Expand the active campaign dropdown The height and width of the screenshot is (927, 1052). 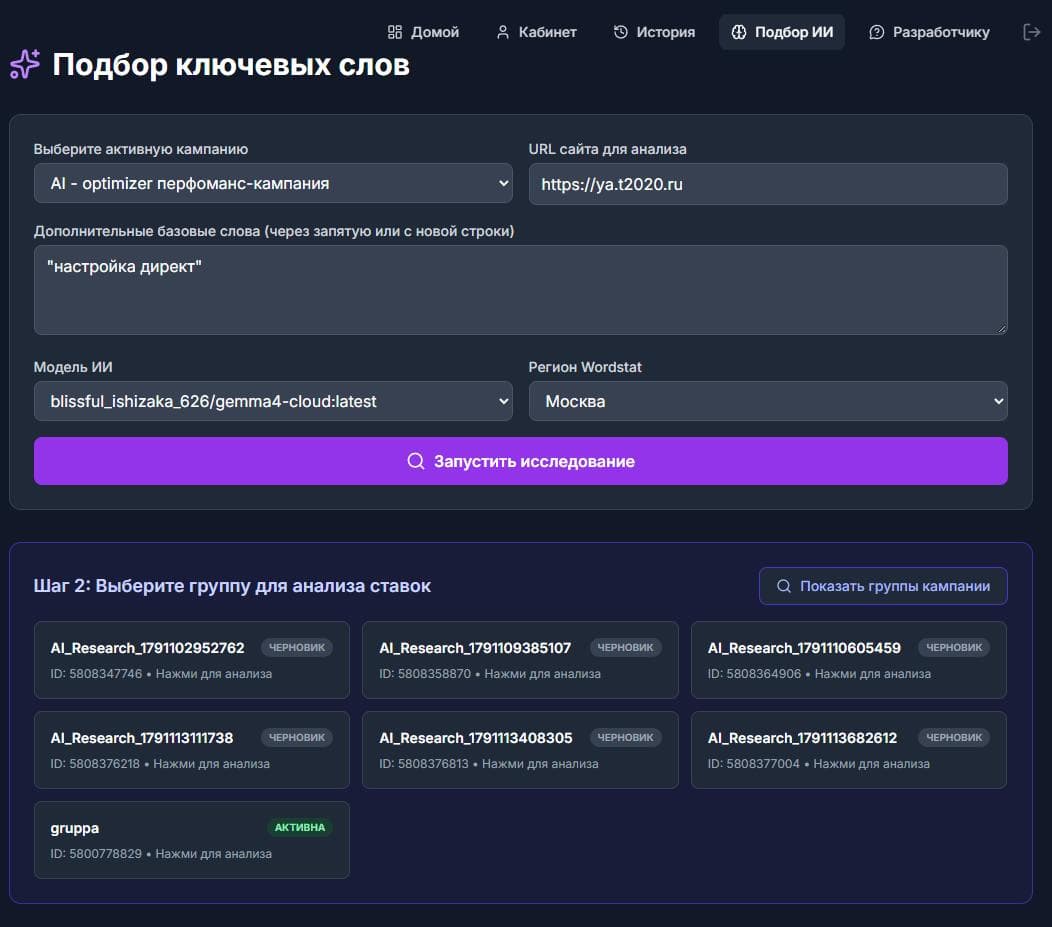273,183
